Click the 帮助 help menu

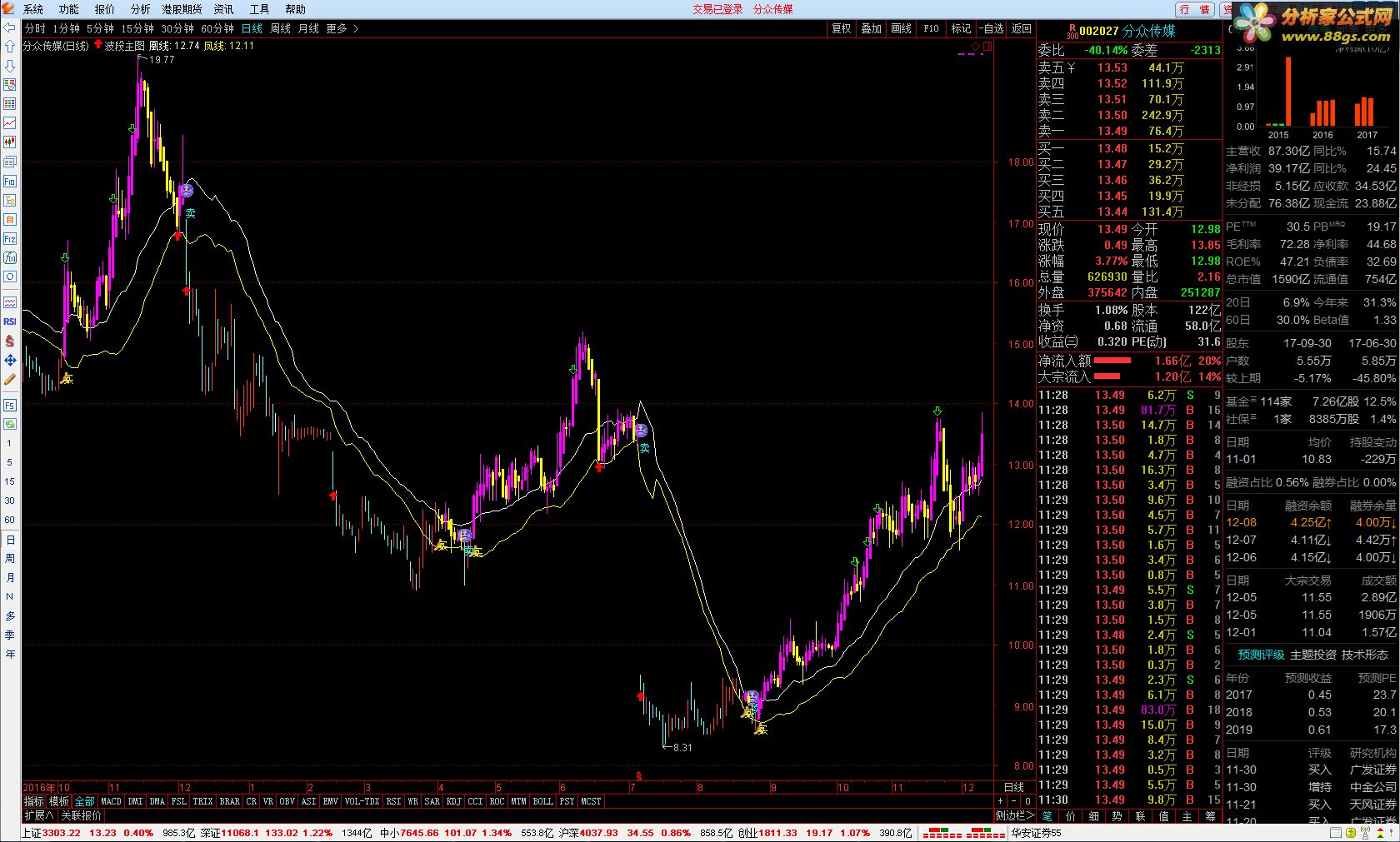(295, 9)
